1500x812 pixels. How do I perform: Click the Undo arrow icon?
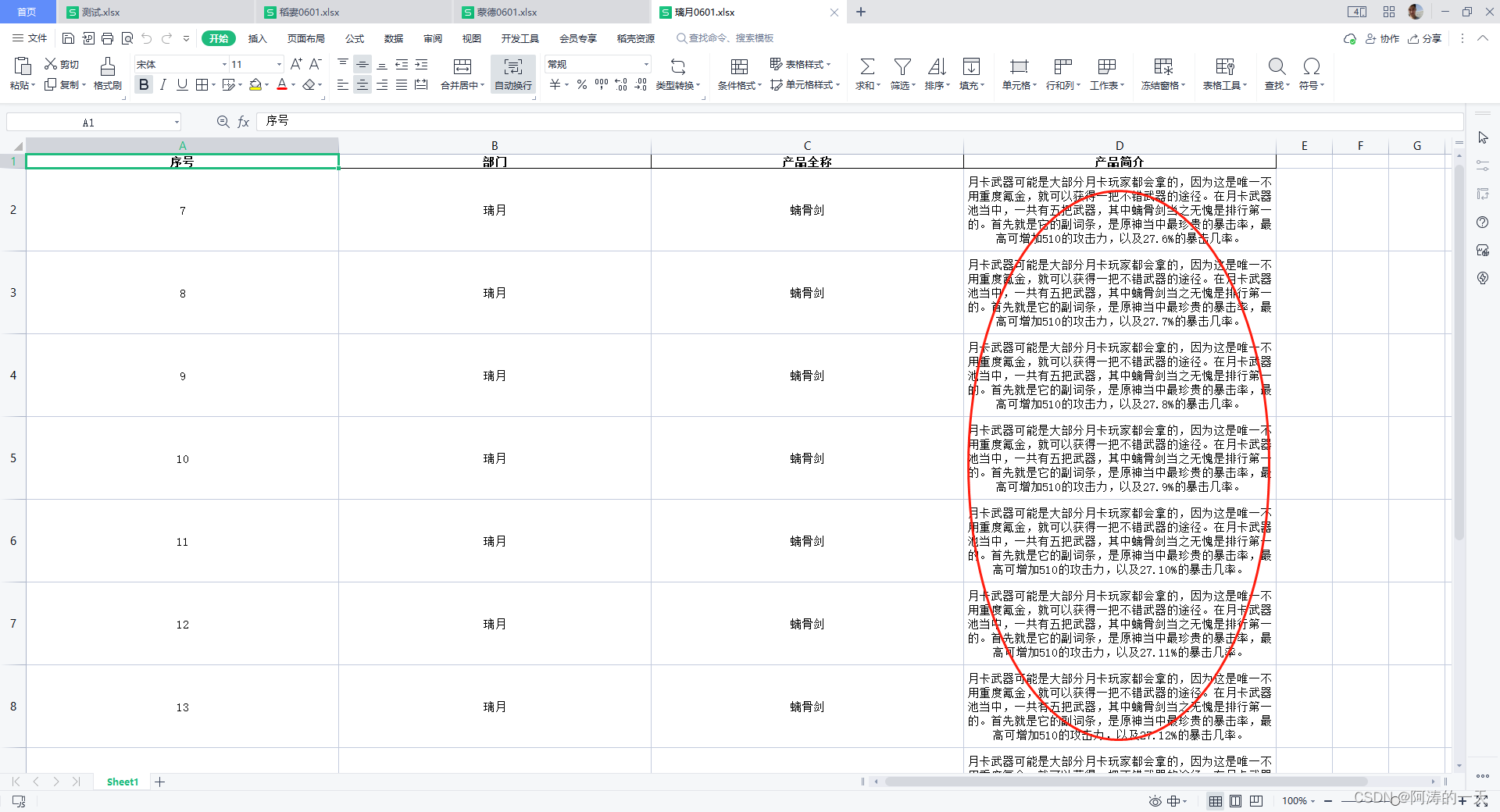click(x=147, y=38)
